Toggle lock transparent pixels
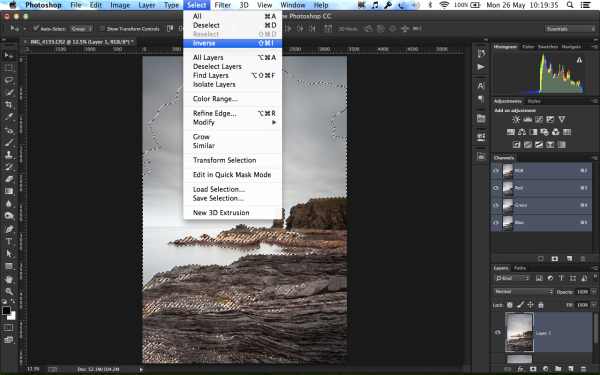600x375 pixels. point(510,305)
